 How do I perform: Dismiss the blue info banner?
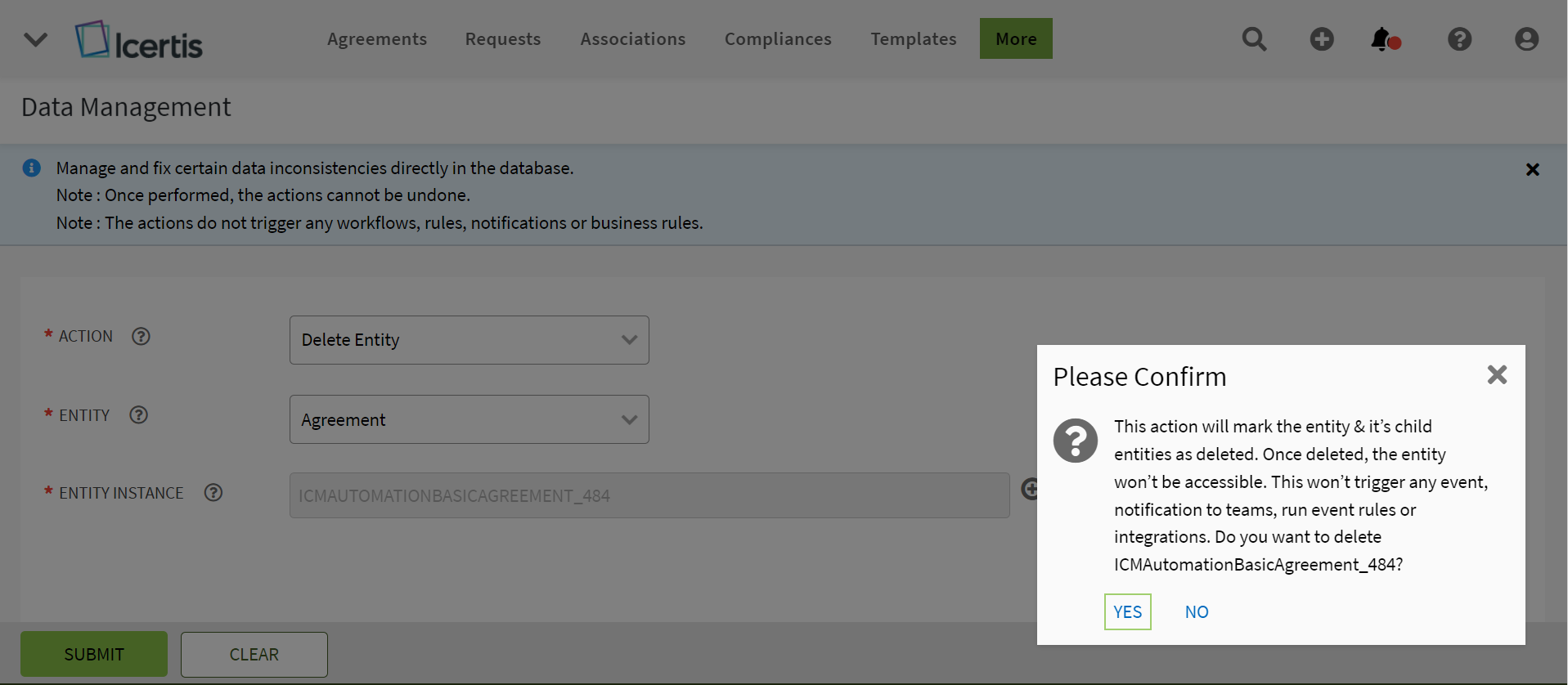pyautogui.click(x=1532, y=170)
